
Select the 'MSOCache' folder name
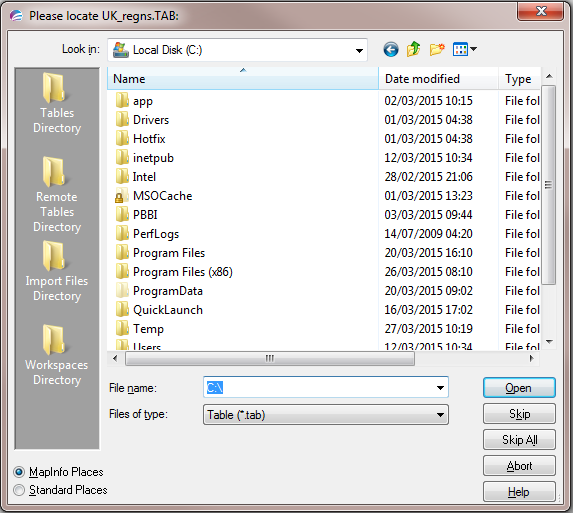[162, 196]
